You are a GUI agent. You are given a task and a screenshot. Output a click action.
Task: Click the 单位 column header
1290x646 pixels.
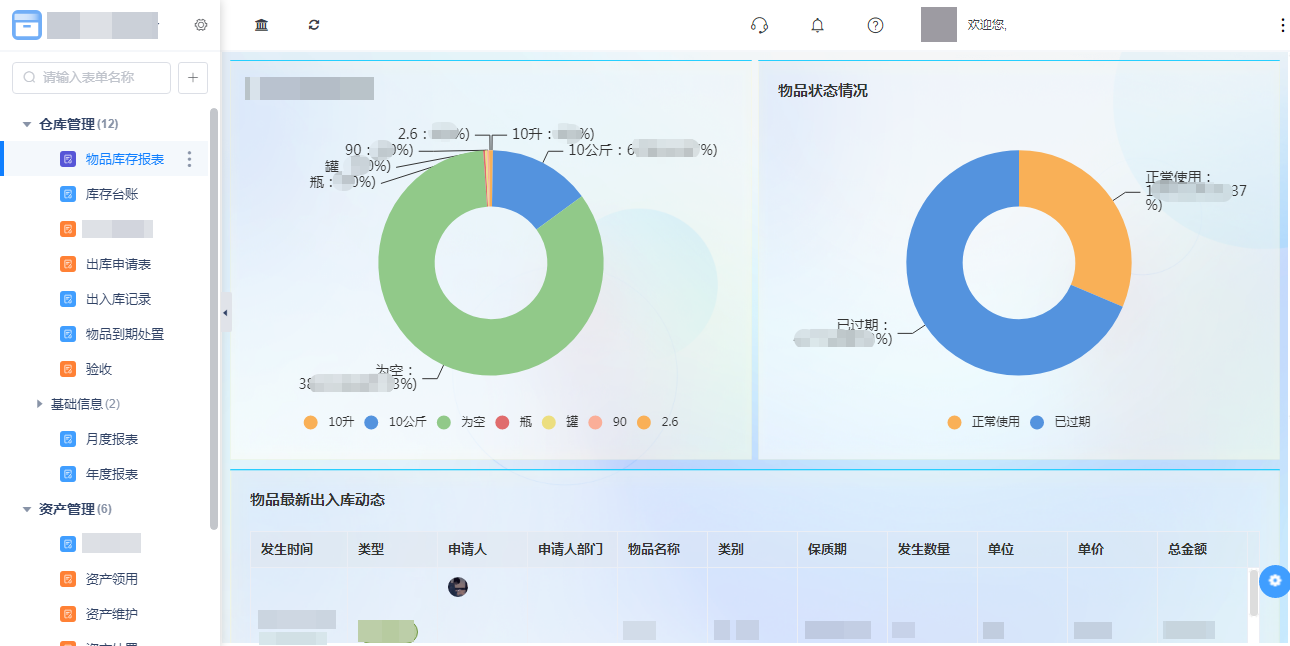(1001, 549)
